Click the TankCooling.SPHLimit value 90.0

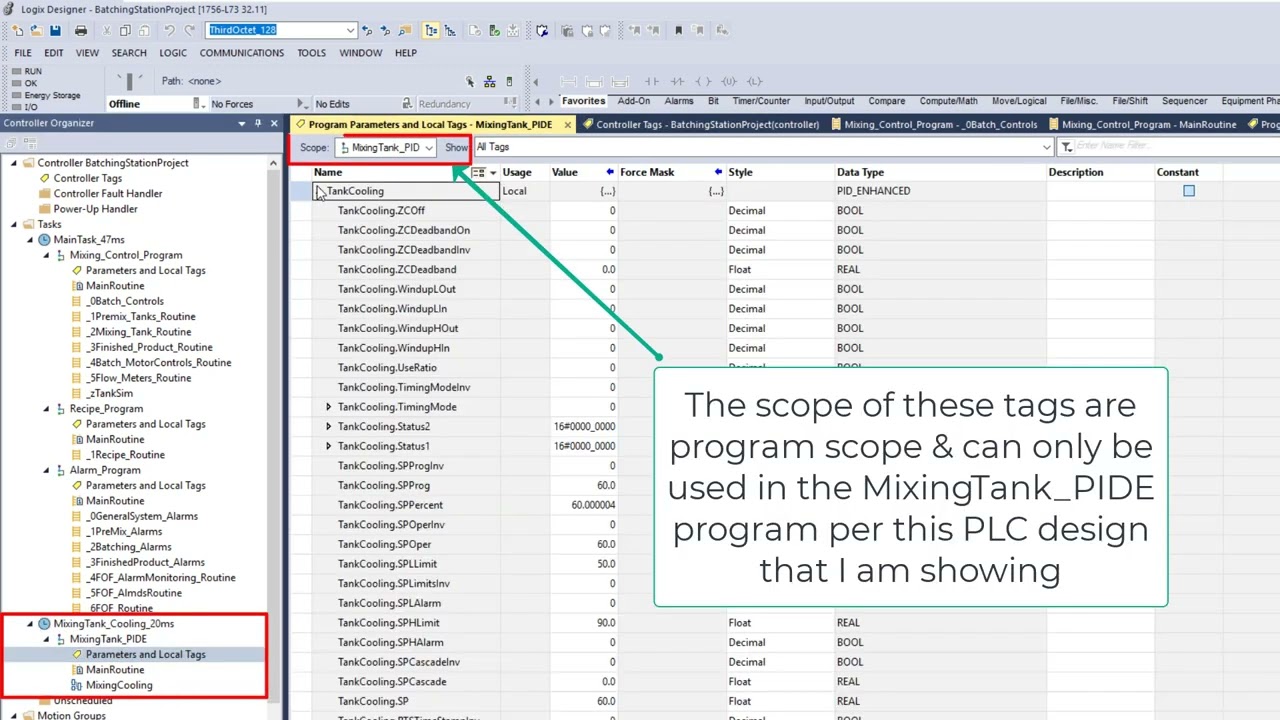coord(606,623)
